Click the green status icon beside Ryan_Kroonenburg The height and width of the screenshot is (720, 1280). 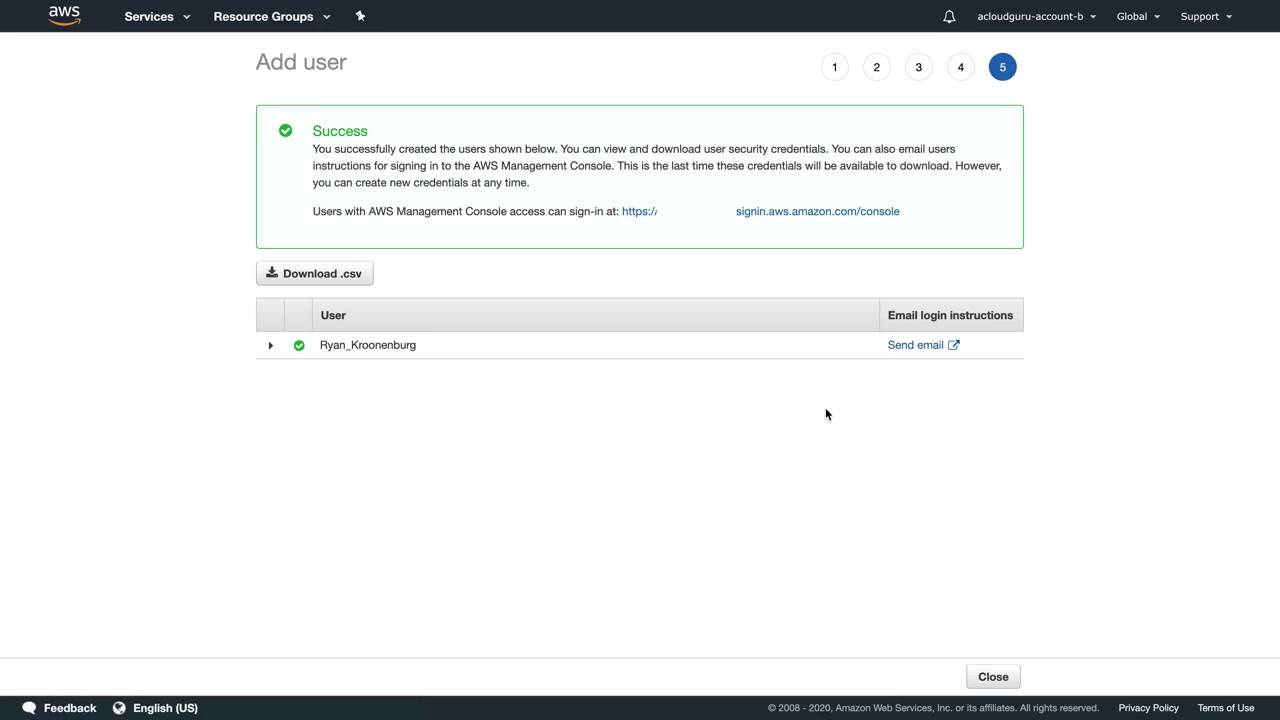[299, 345]
